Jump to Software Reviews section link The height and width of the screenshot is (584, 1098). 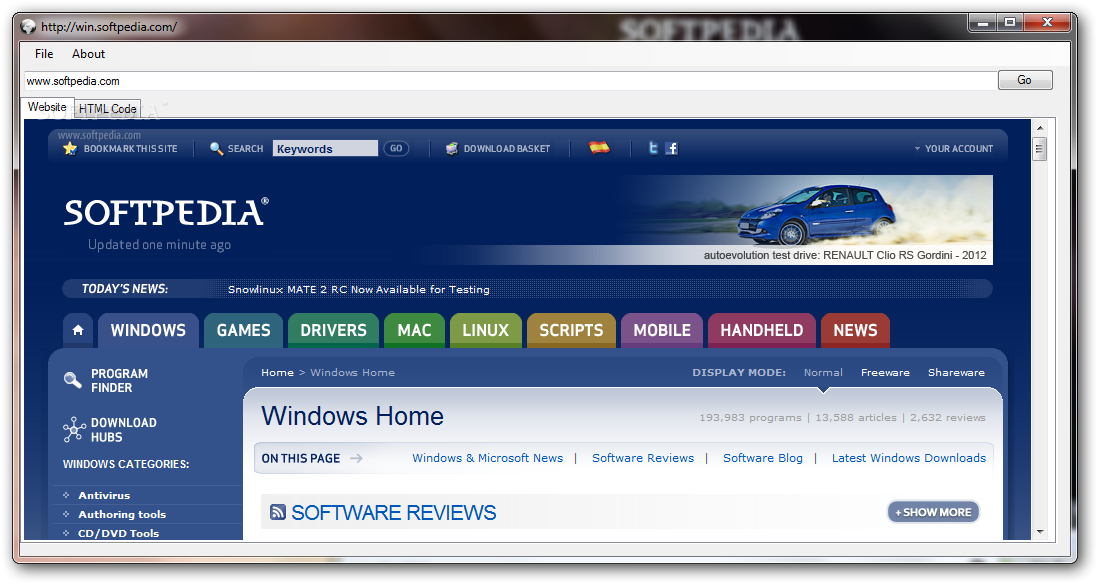[x=643, y=458]
